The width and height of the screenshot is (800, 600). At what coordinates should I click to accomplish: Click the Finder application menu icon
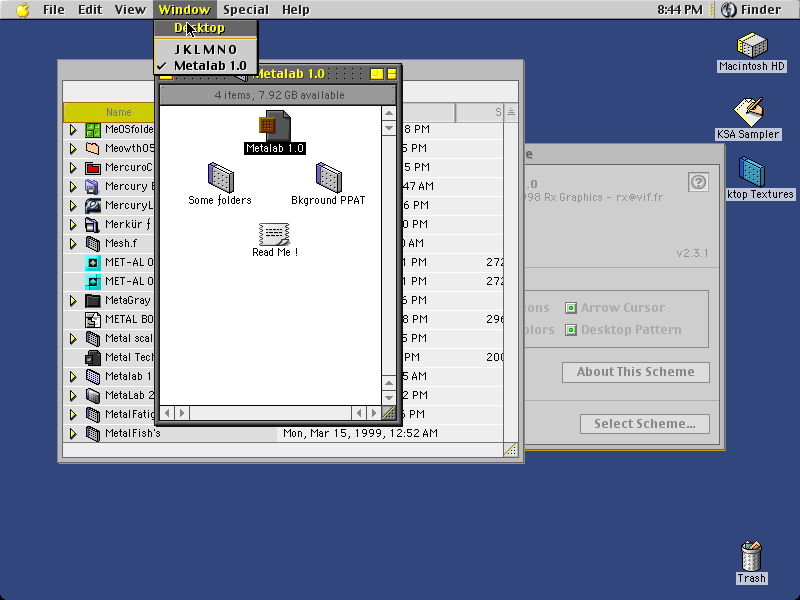tap(728, 10)
